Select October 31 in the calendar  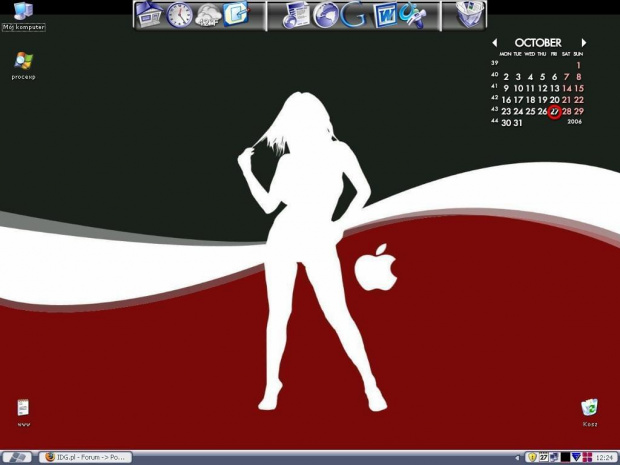click(518, 123)
